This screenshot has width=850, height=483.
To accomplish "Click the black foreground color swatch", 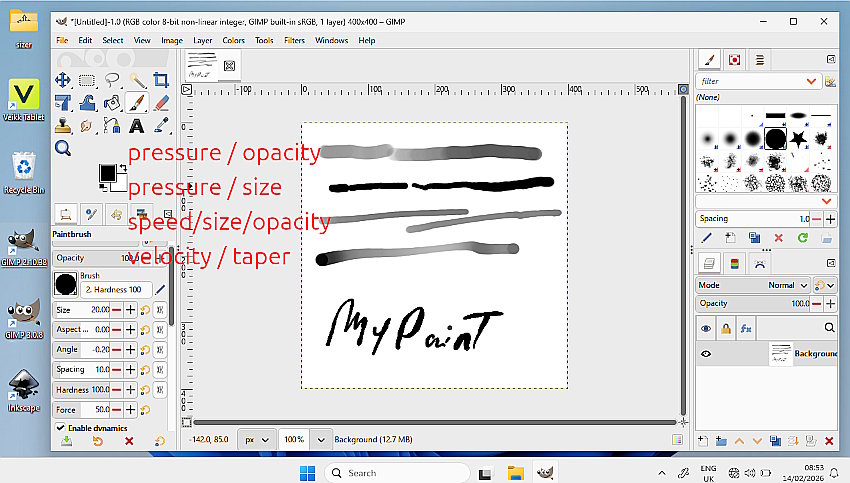I will [106, 174].
